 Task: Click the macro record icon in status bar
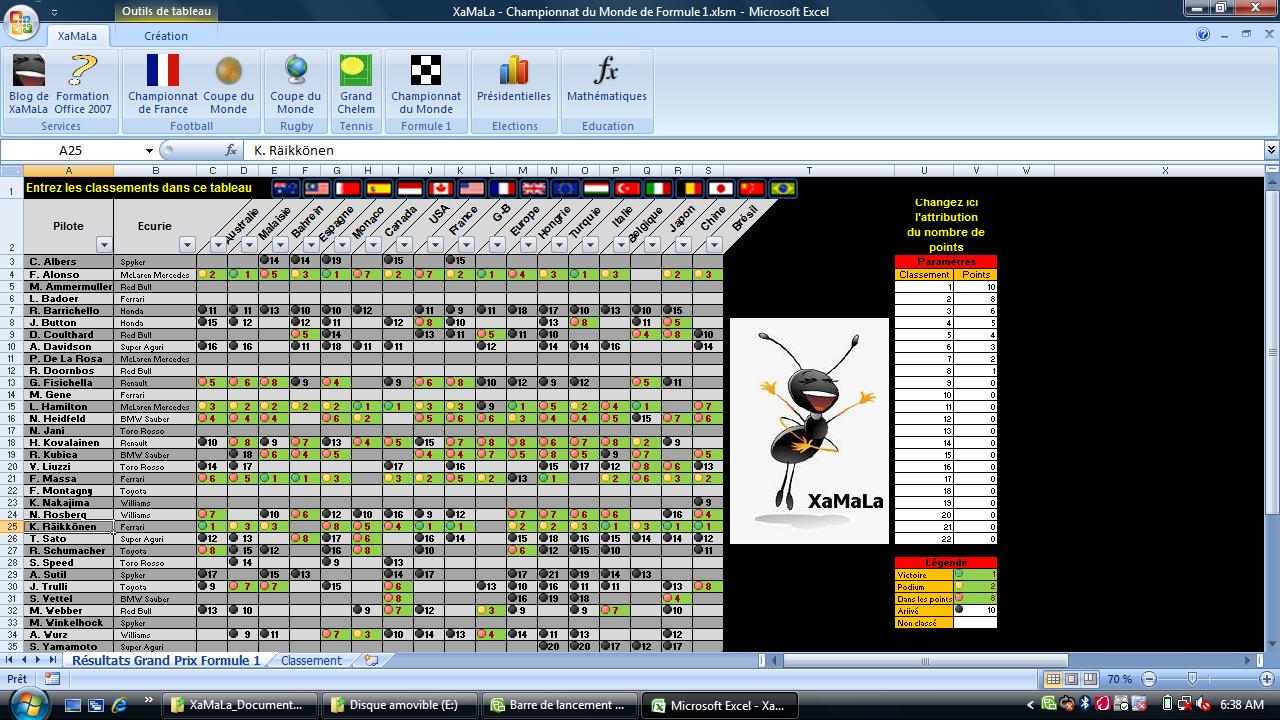pyautogui.click(x=52, y=679)
